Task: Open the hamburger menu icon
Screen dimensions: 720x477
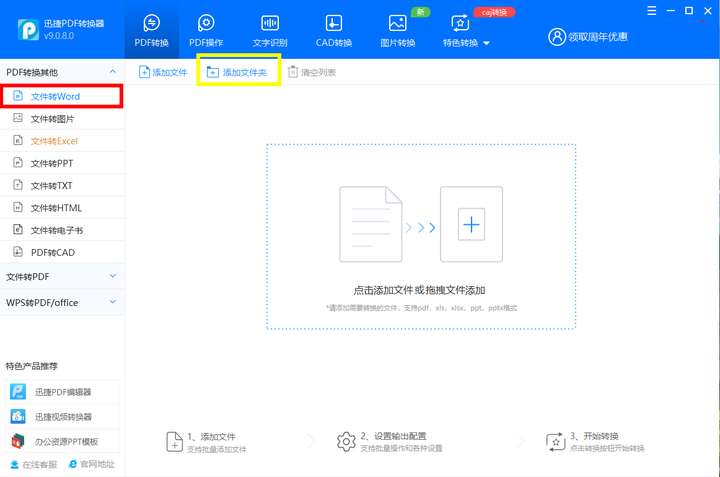Action: point(652,11)
